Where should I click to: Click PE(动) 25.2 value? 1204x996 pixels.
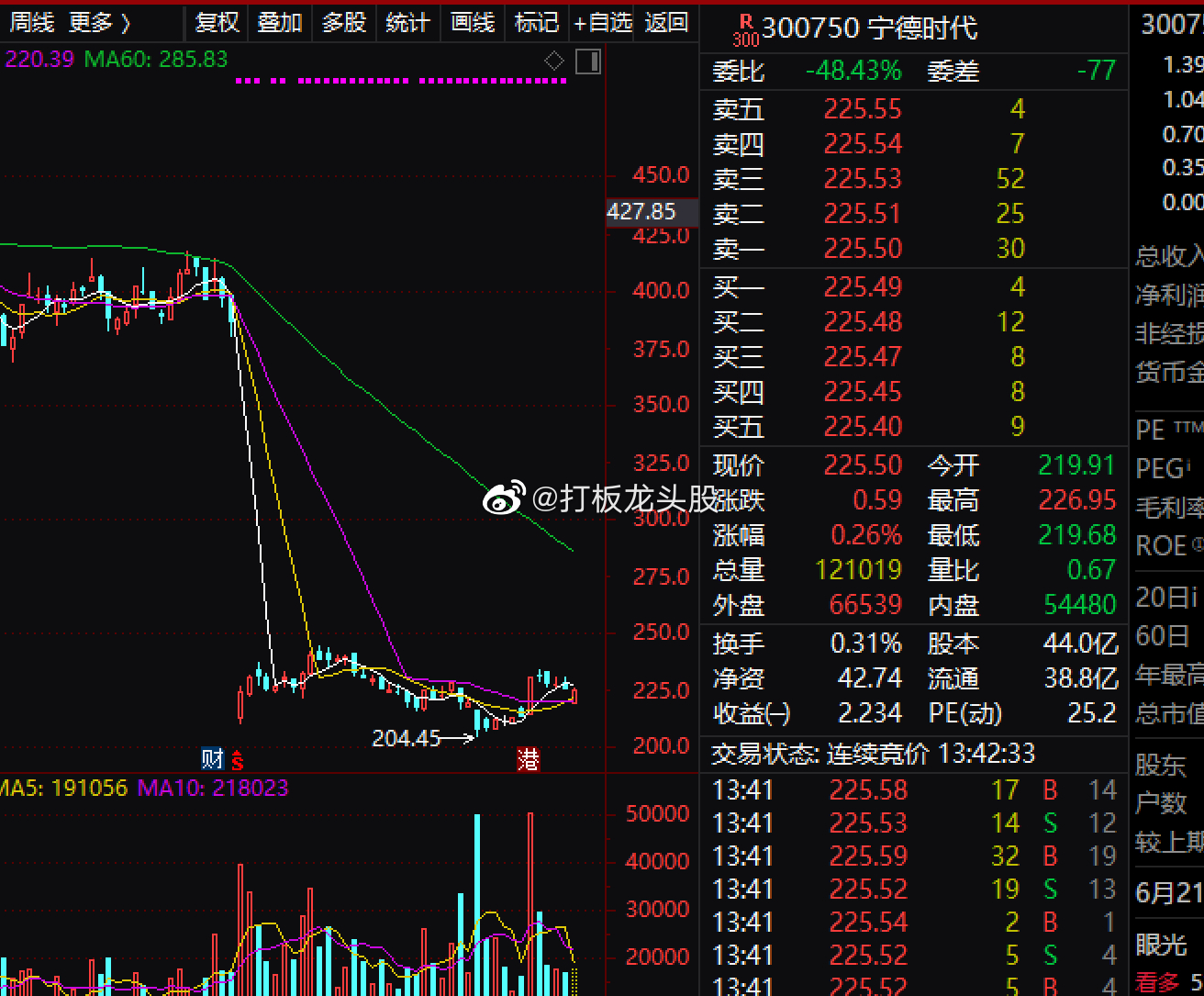[1091, 713]
